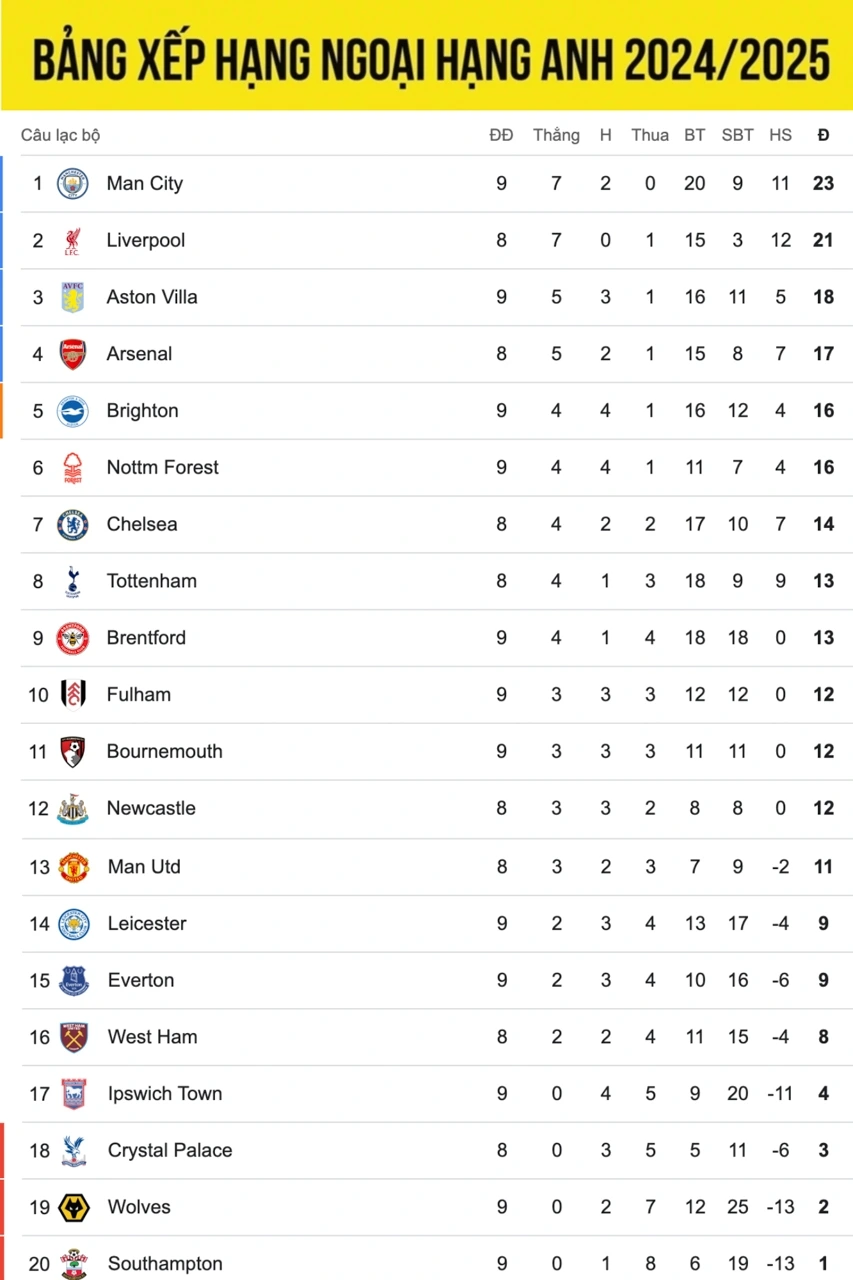This screenshot has height=1280, width=853.
Task: Select the Wolves wolf-head badge
Action: click(73, 1208)
